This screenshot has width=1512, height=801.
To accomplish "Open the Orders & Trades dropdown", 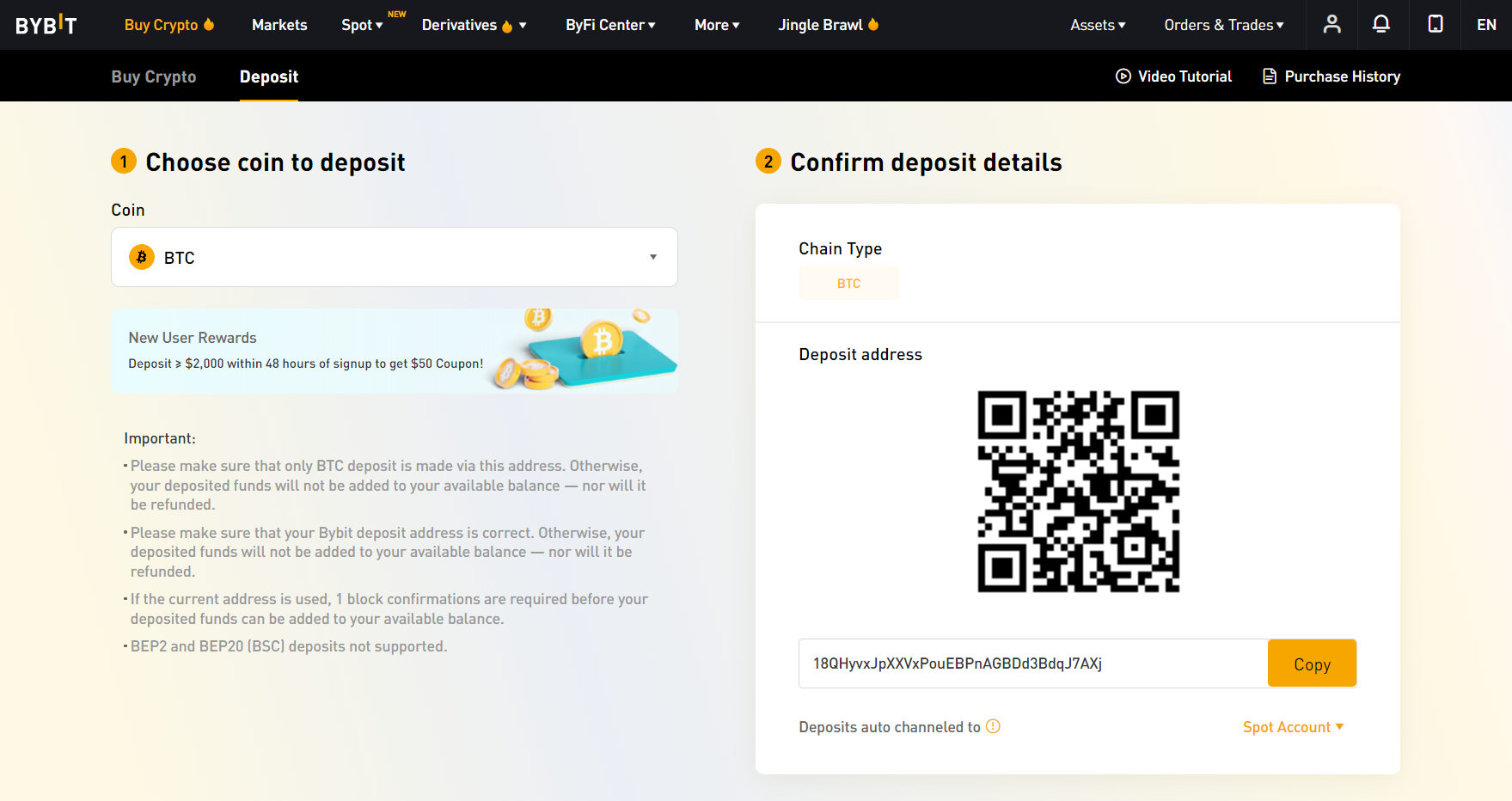I will pos(1224,25).
